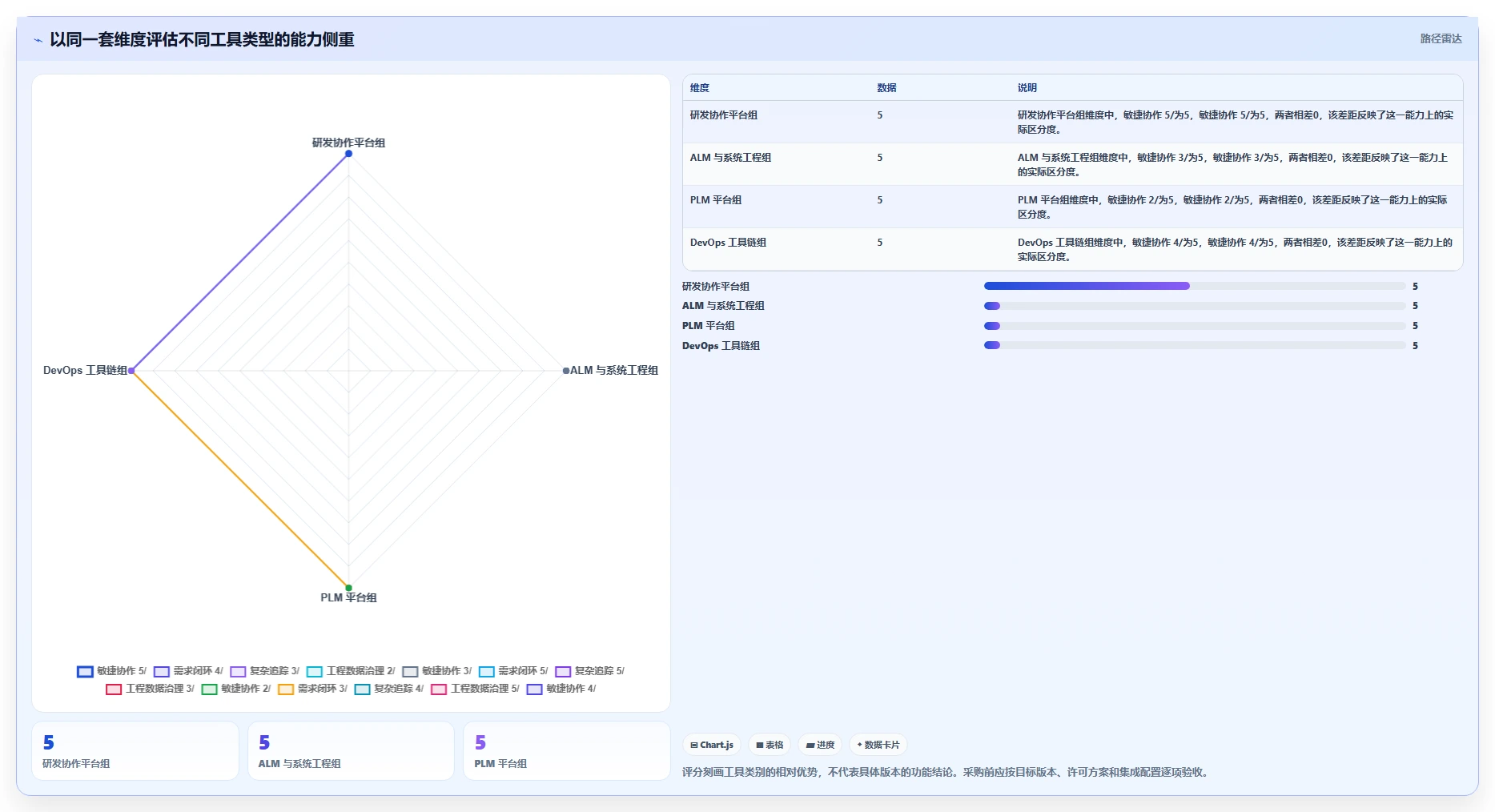Click the radar point at ALM 与系统工程组
The height and width of the screenshot is (812, 1495).
coord(565,371)
